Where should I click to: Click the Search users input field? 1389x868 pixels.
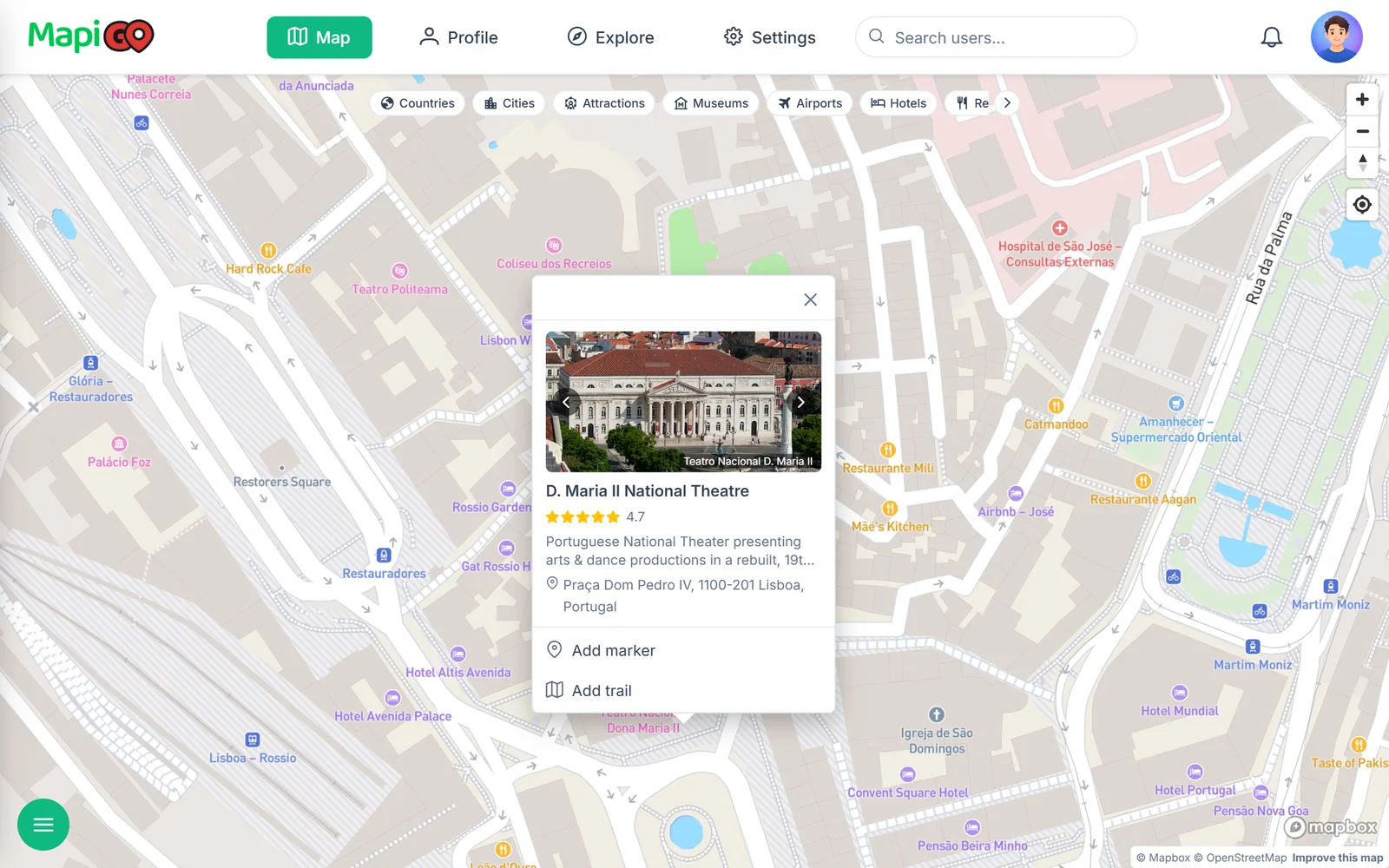[996, 37]
